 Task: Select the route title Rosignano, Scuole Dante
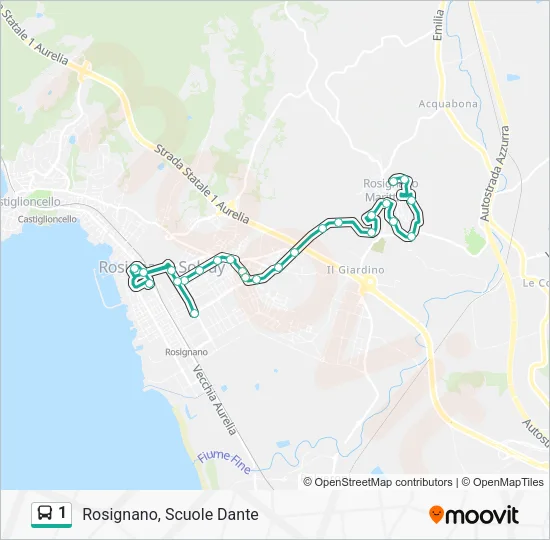[x=170, y=514]
